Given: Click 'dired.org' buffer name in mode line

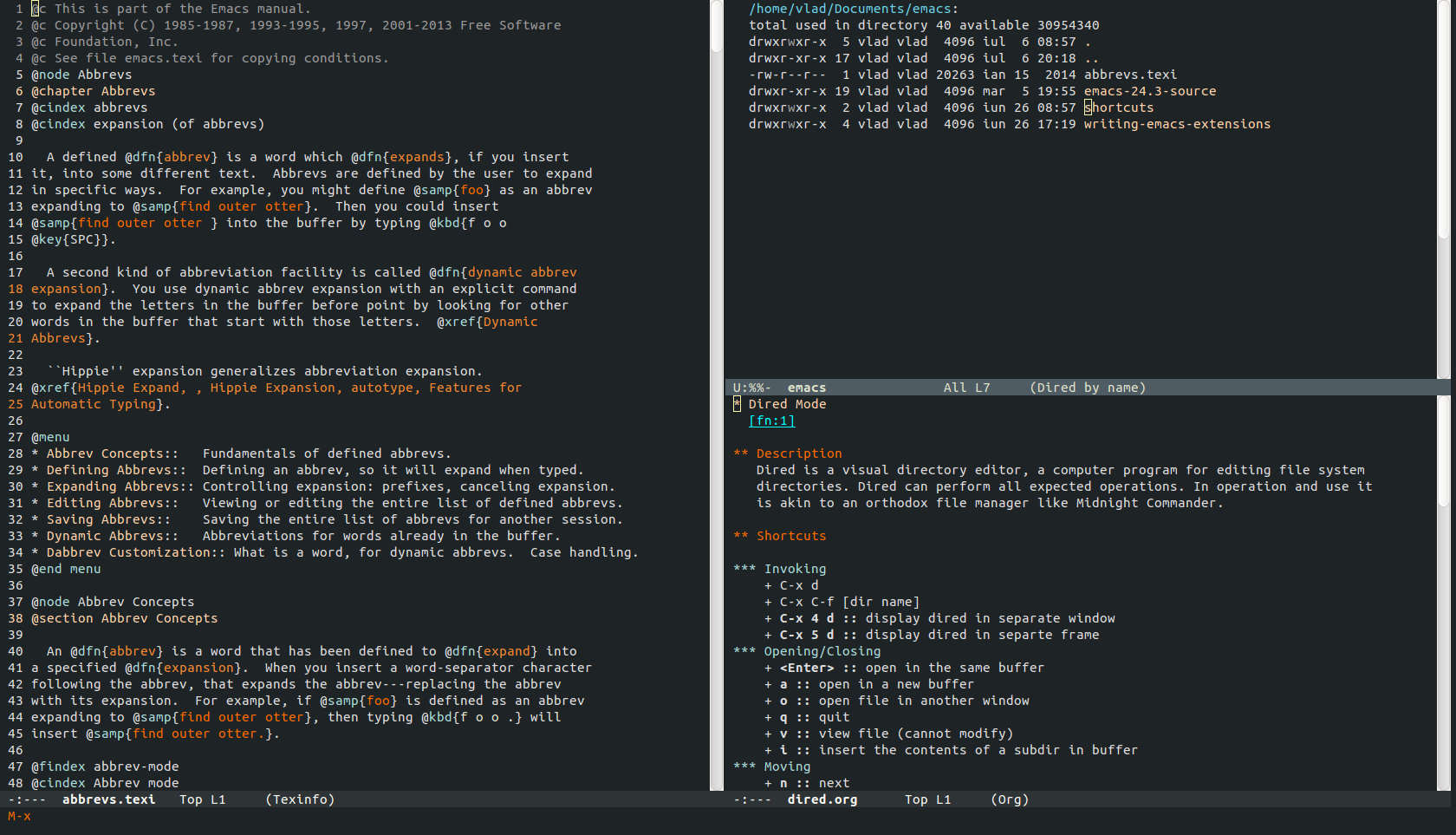Looking at the screenshot, I should coord(822,799).
